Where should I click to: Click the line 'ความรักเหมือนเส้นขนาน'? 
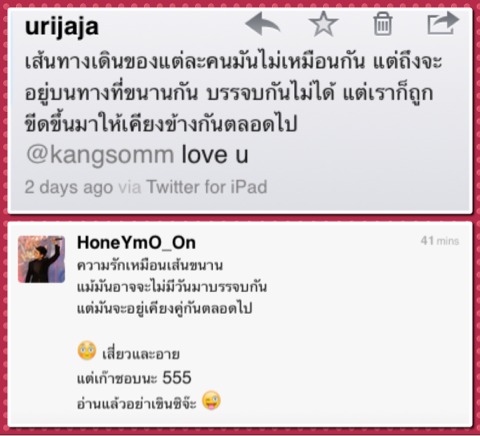coord(150,266)
